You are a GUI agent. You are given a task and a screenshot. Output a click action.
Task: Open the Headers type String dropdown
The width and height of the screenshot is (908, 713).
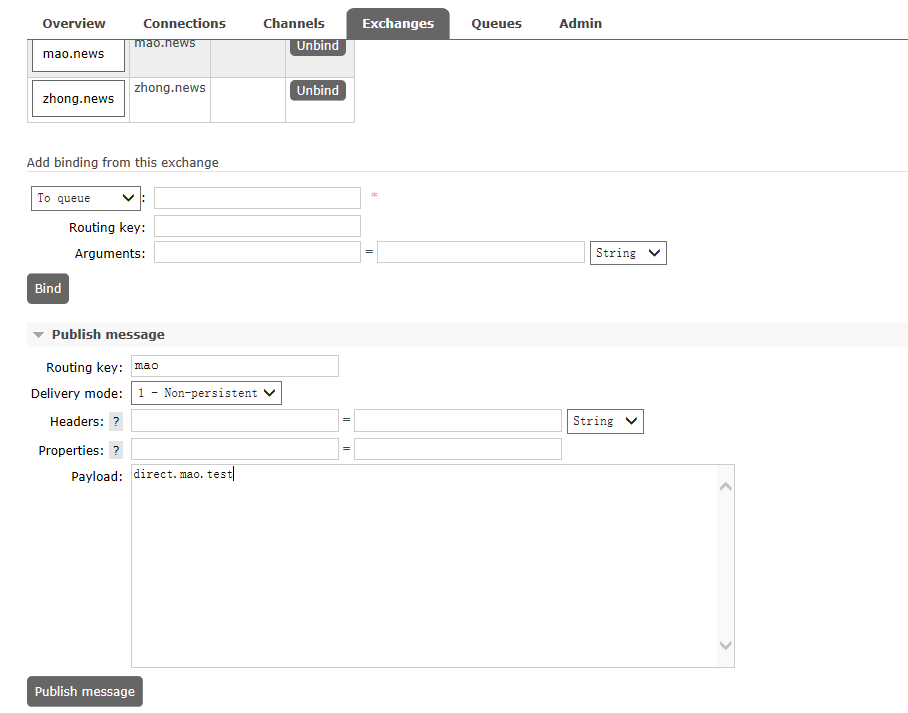(x=605, y=421)
